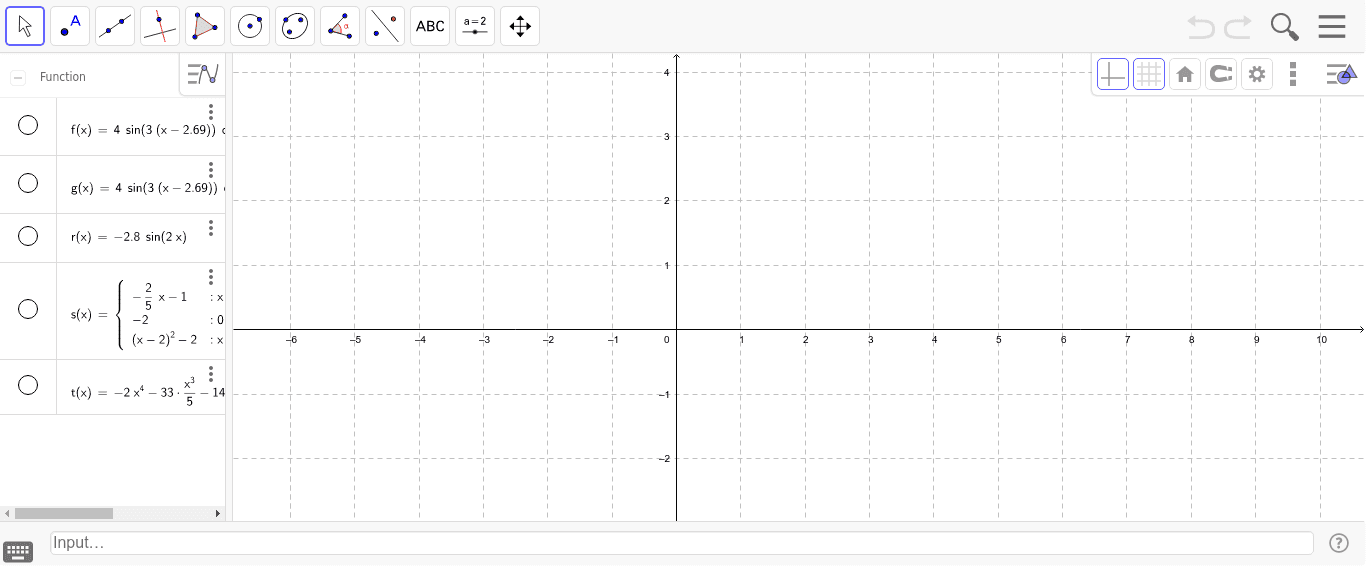Click the scrollbar left arrow
Image resolution: width=1366 pixels, height=566 pixels.
(x=6, y=513)
